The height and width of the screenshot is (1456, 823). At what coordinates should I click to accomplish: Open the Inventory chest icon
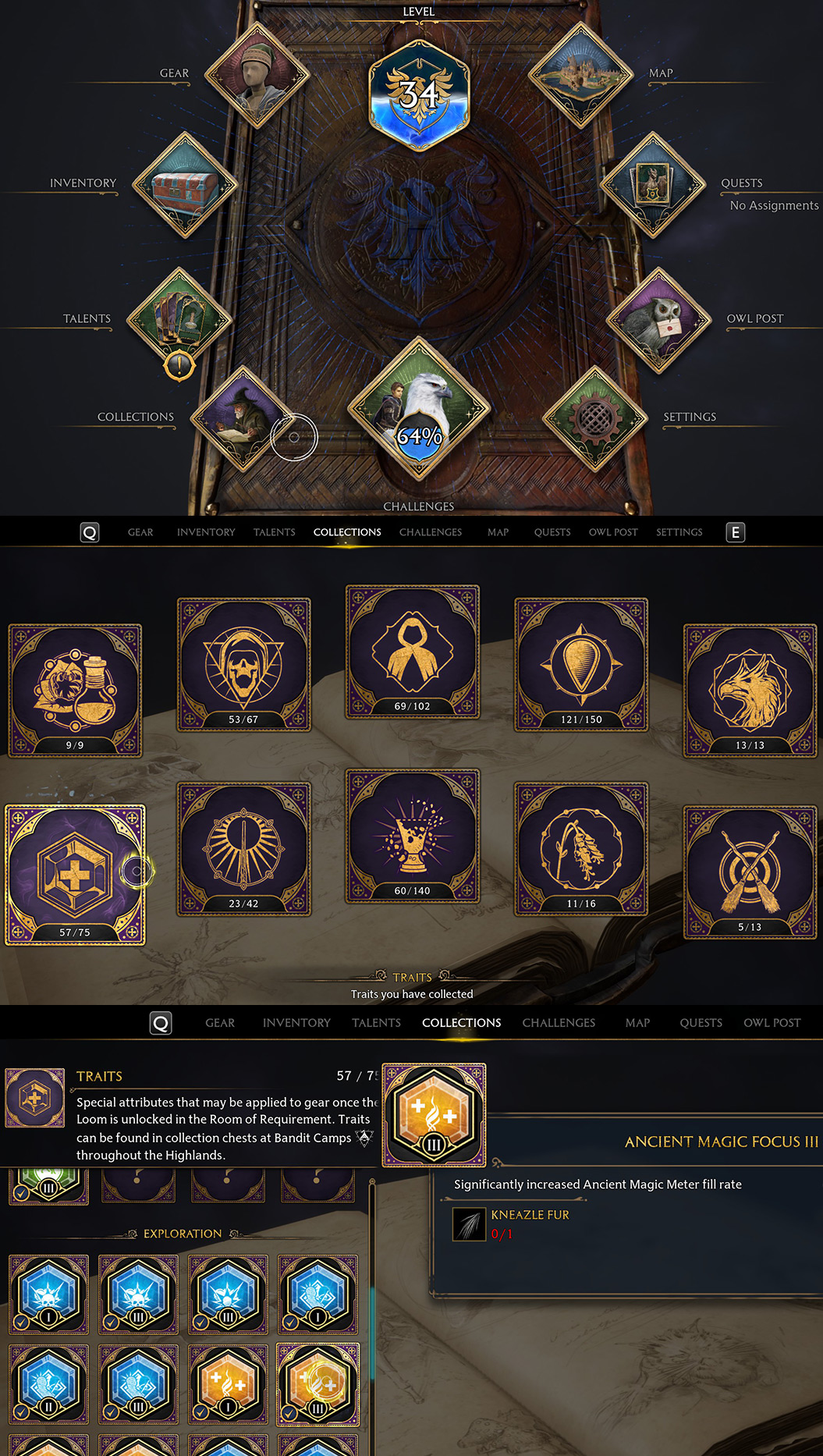[x=185, y=185]
